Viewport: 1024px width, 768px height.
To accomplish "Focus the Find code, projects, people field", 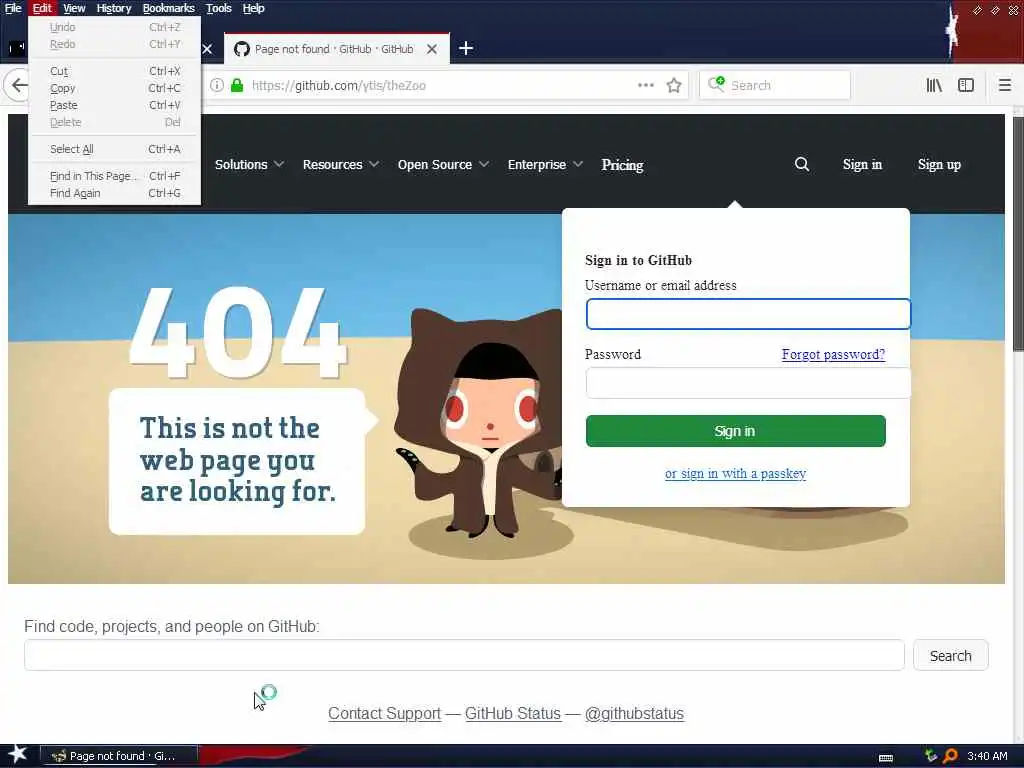I will coord(464,655).
